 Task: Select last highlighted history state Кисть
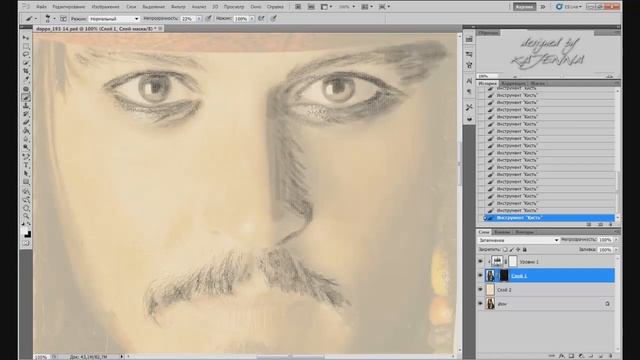549,218
